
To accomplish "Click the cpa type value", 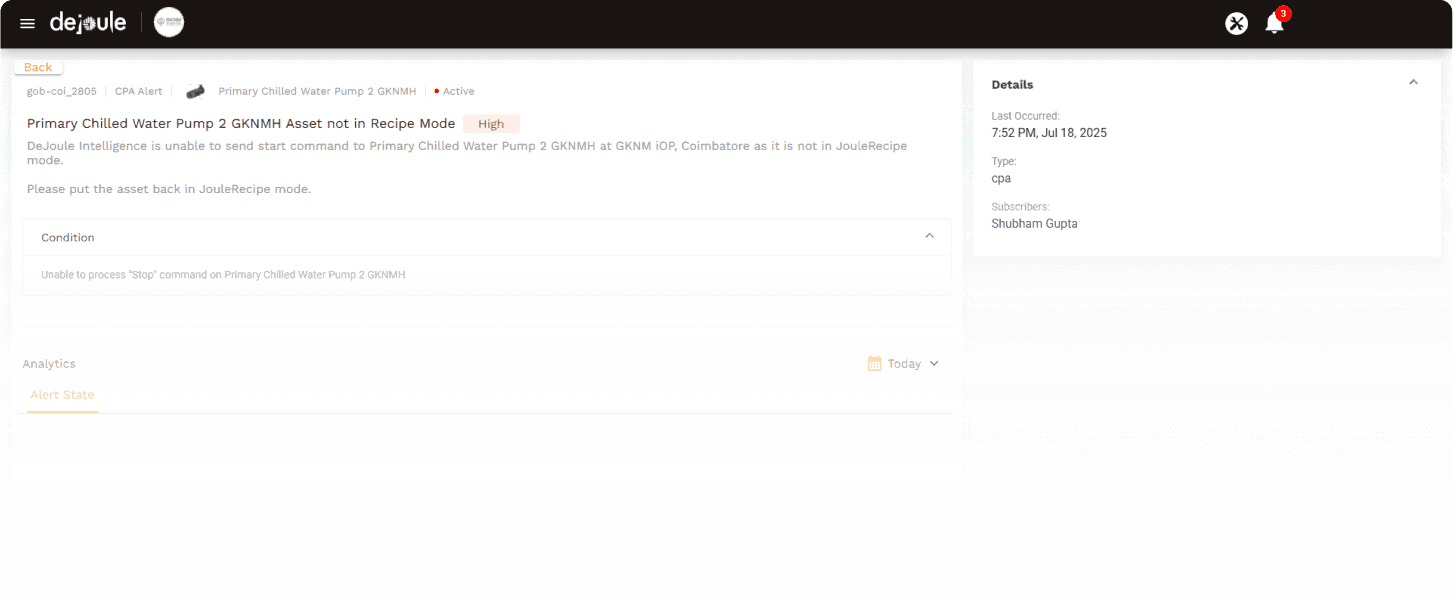I will coord(1001,179).
